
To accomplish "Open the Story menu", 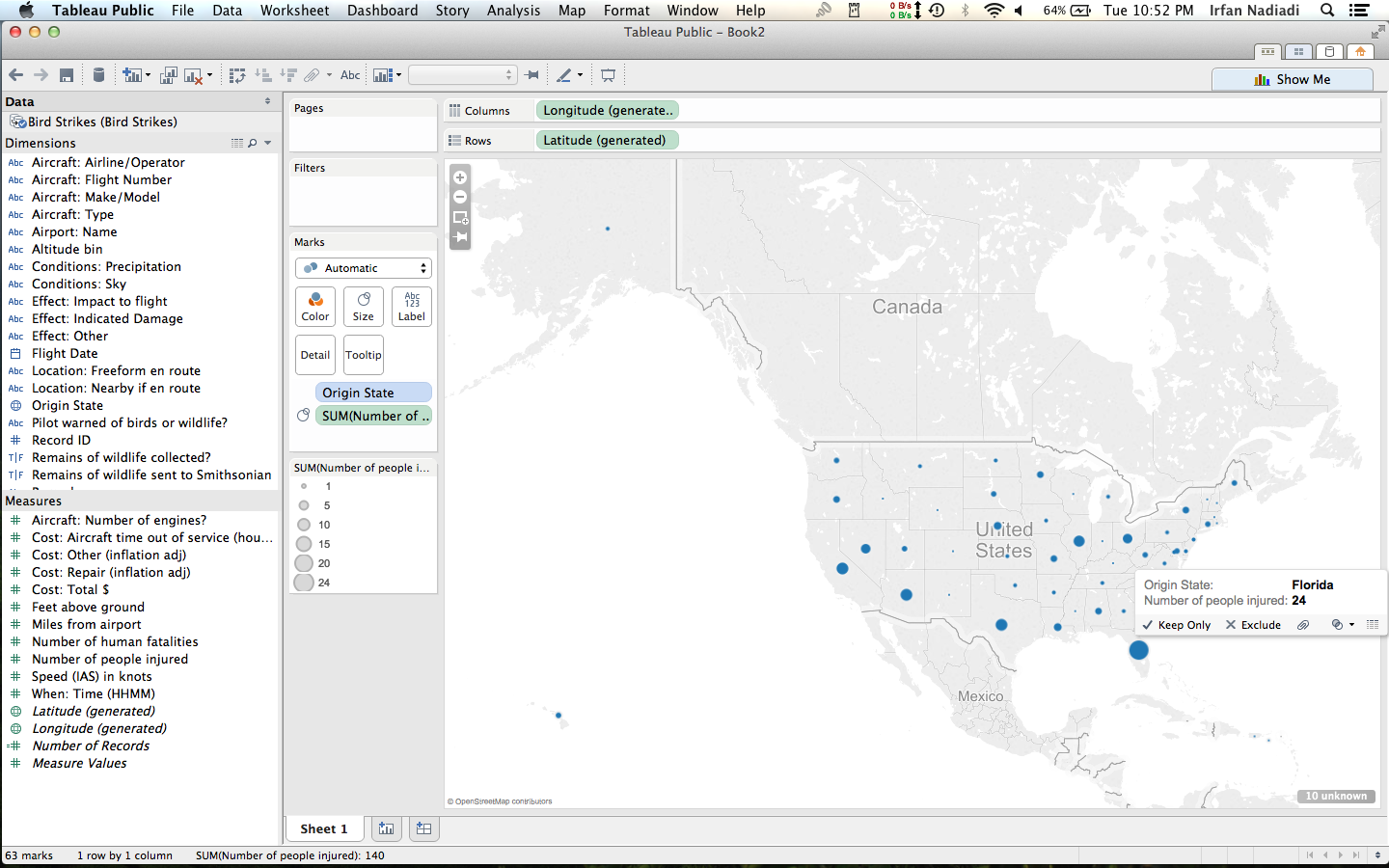I will 452,11.
